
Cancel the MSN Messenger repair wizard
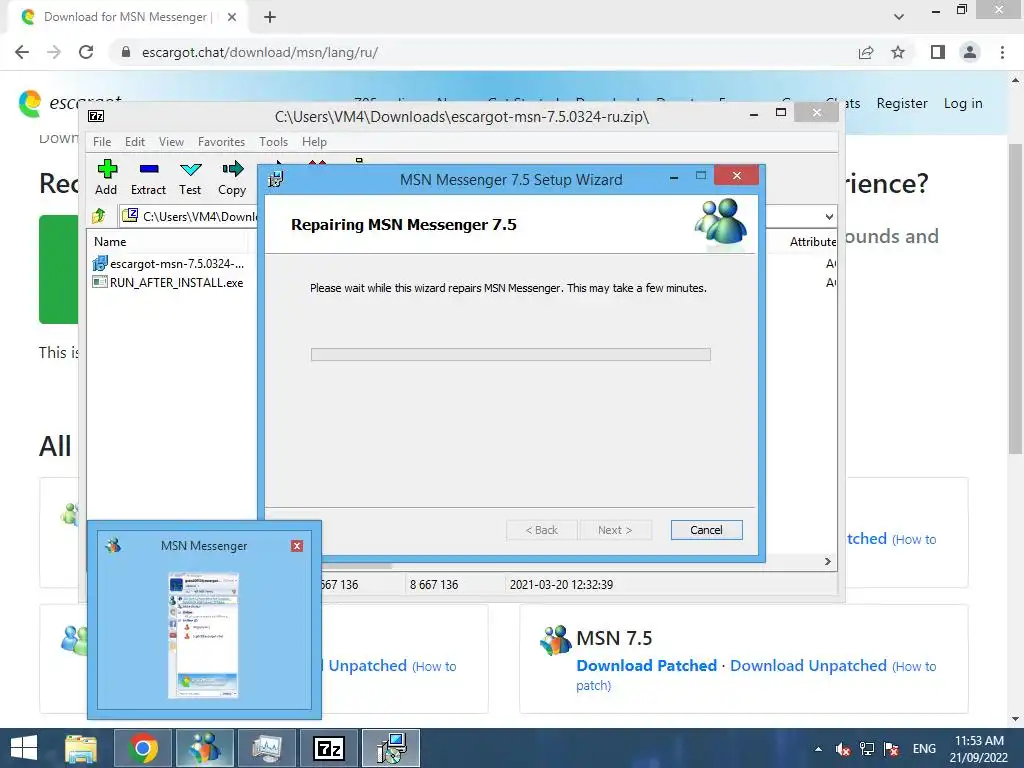tap(707, 530)
